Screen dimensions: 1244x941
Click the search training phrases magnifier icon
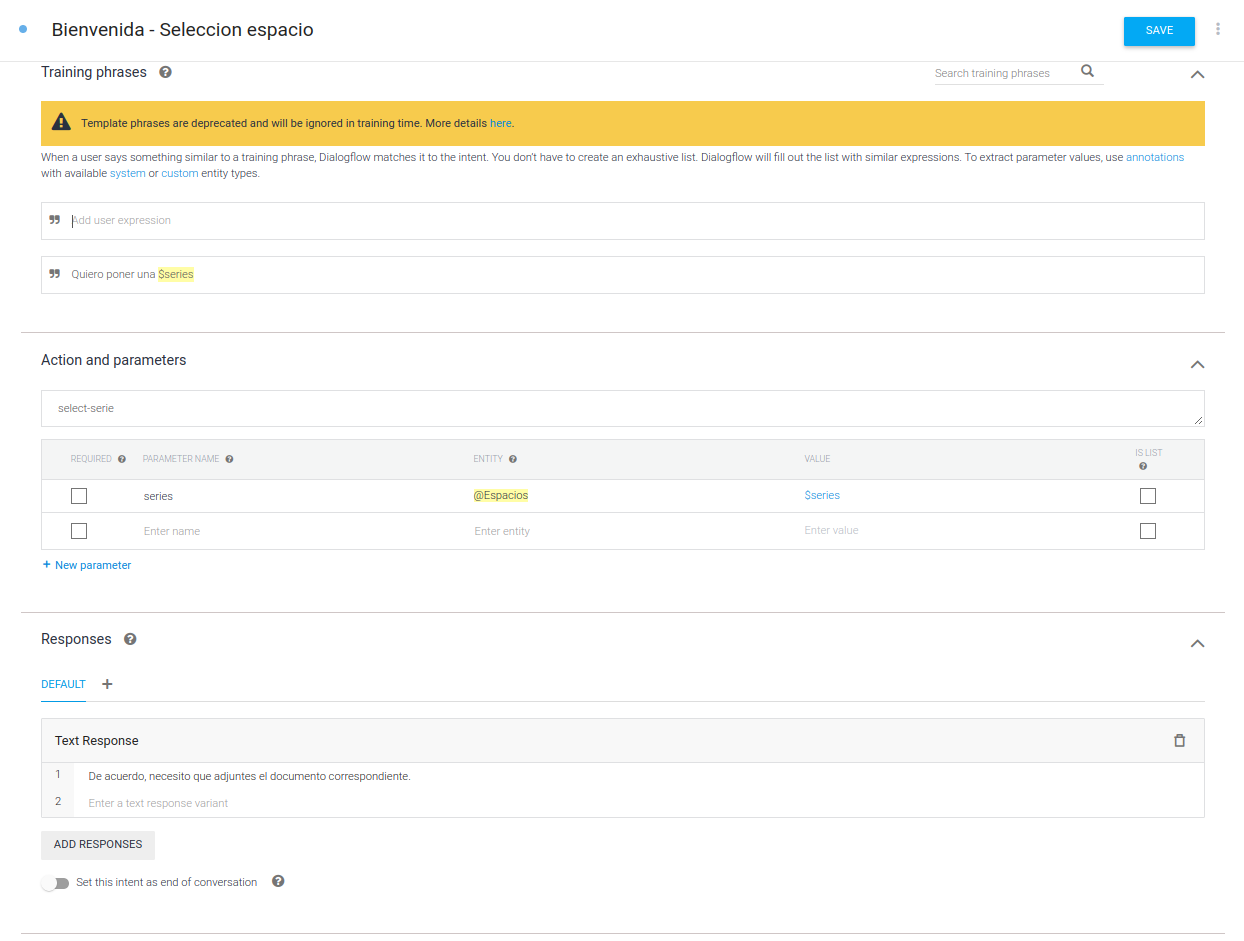pyautogui.click(x=1087, y=71)
